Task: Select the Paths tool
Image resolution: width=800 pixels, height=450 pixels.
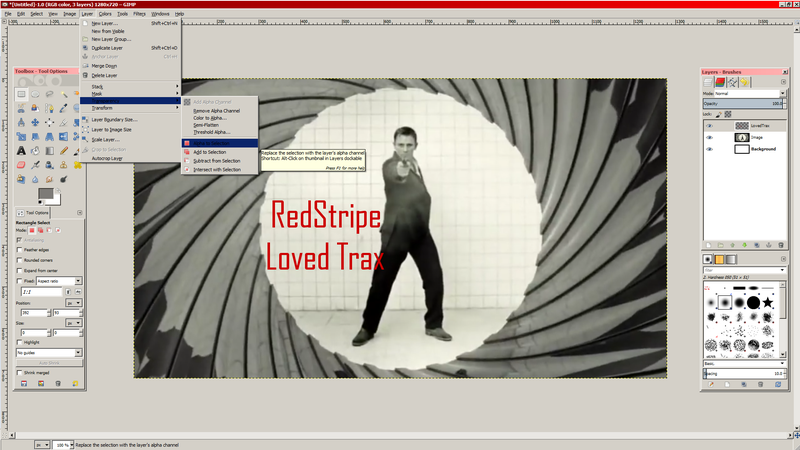Action: pos(49,108)
